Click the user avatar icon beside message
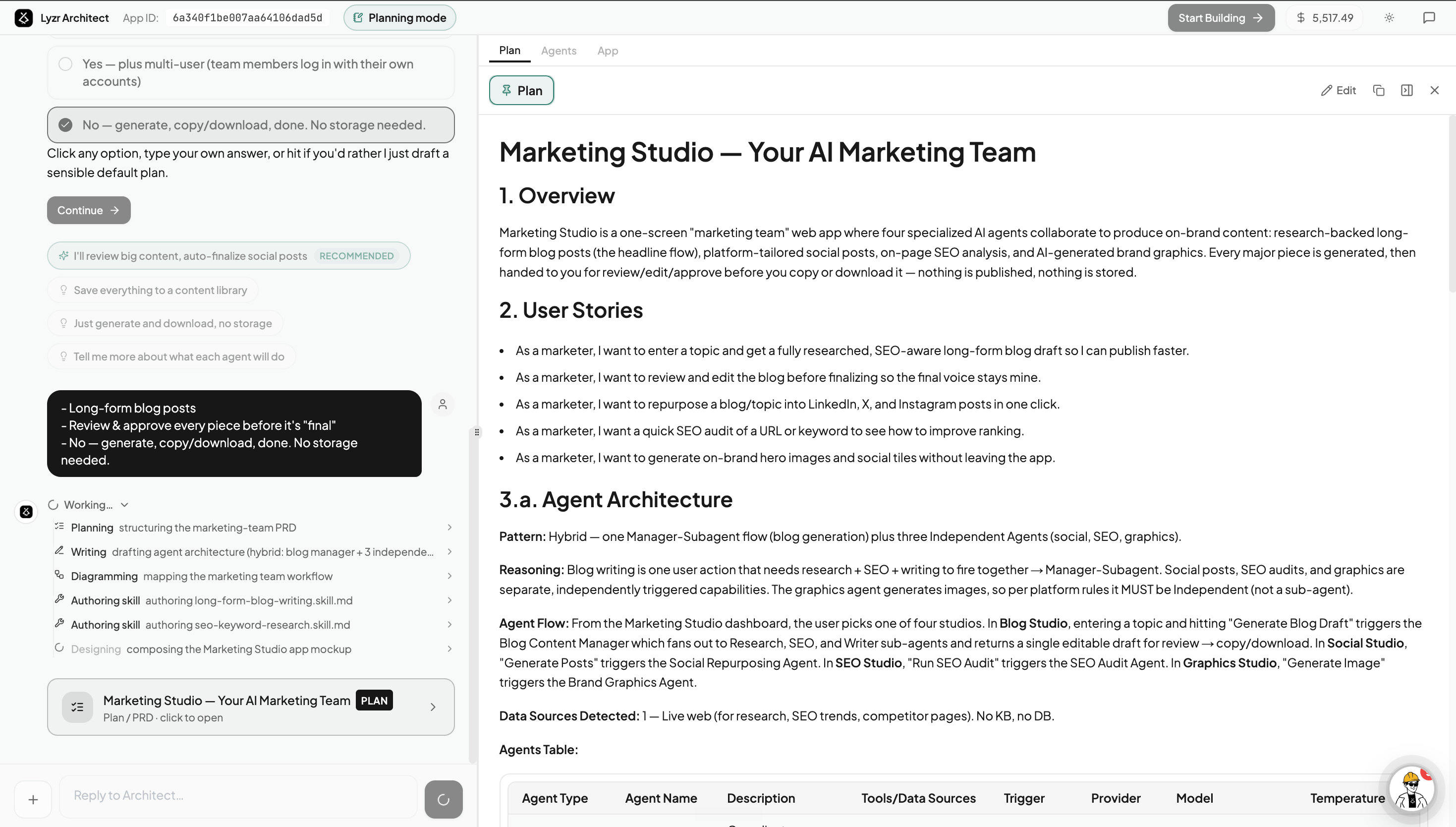1456x827 pixels. pyautogui.click(x=443, y=405)
